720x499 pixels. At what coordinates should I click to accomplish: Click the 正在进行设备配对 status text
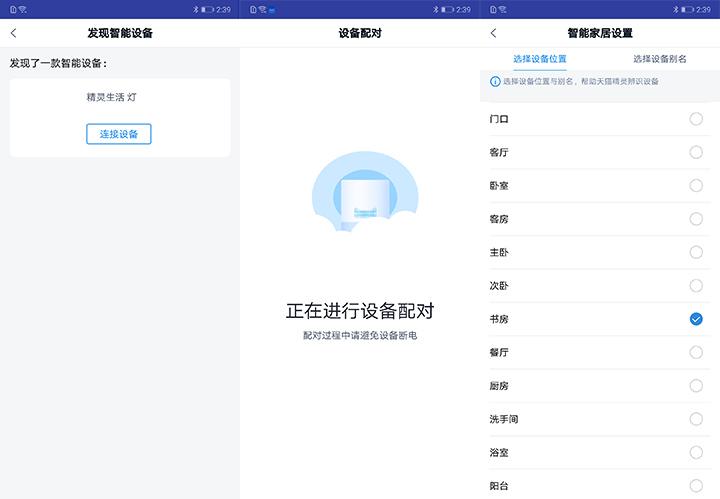360,311
